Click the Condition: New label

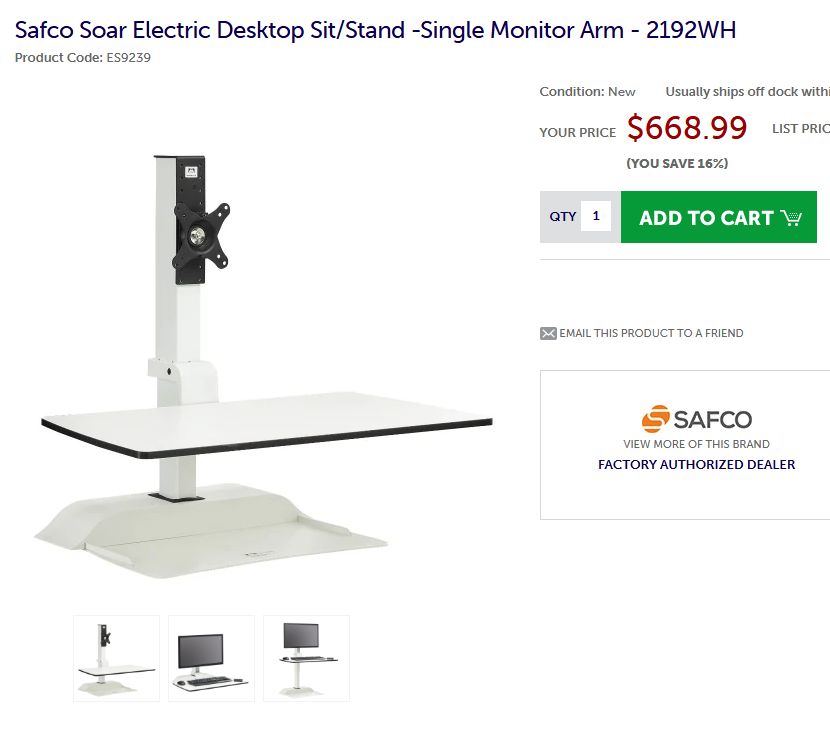pos(587,92)
